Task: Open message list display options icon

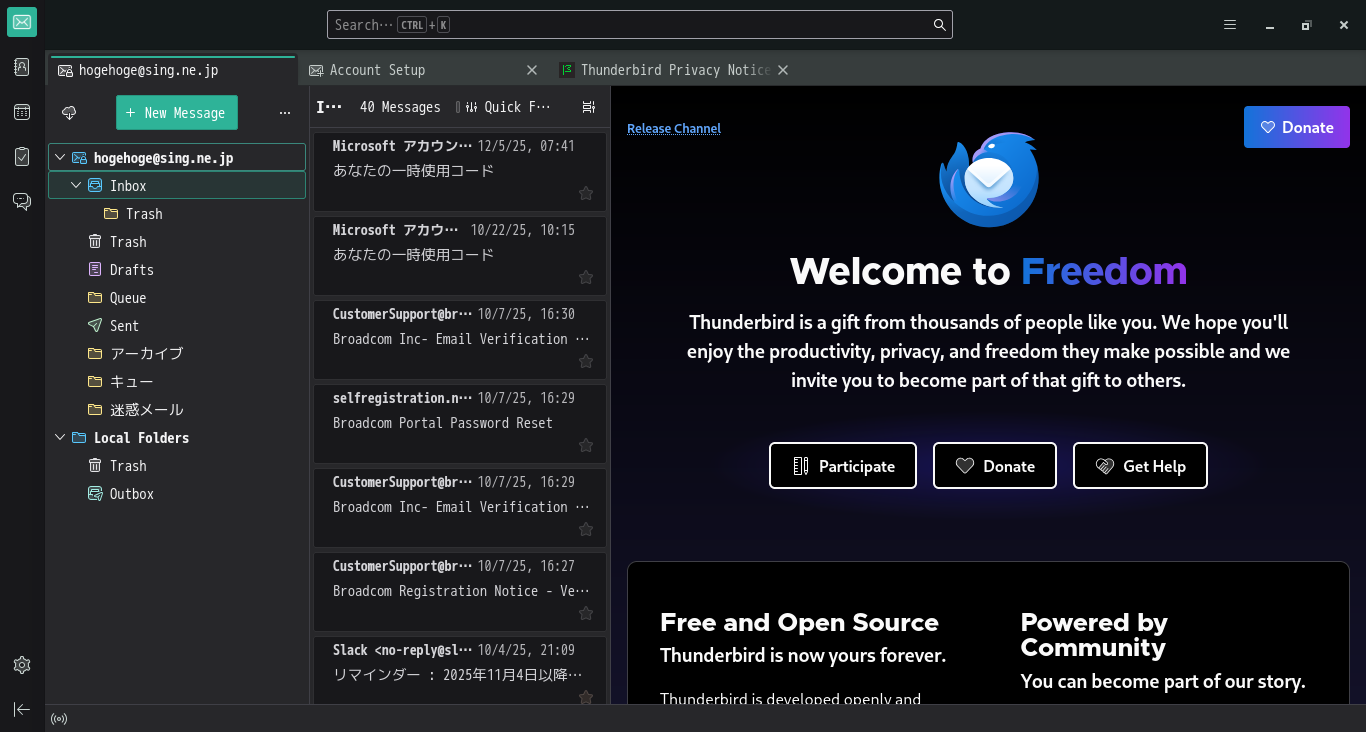Action: pos(588,107)
